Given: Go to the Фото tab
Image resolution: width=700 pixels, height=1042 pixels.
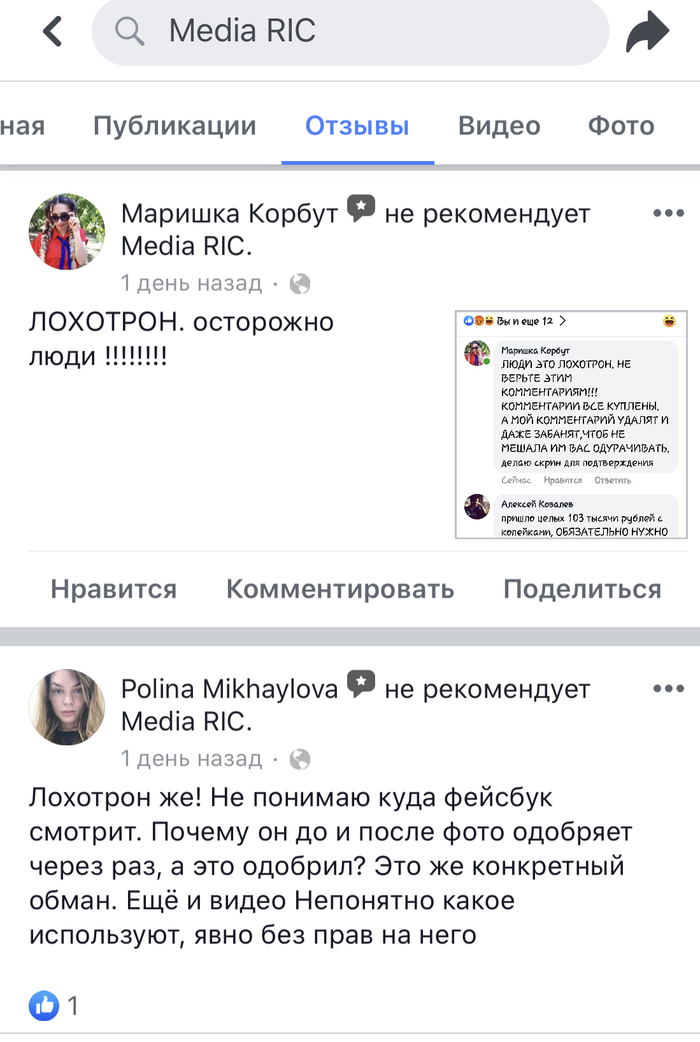Looking at the screenshot, I should pyautogui.click(x=621, y=126).
